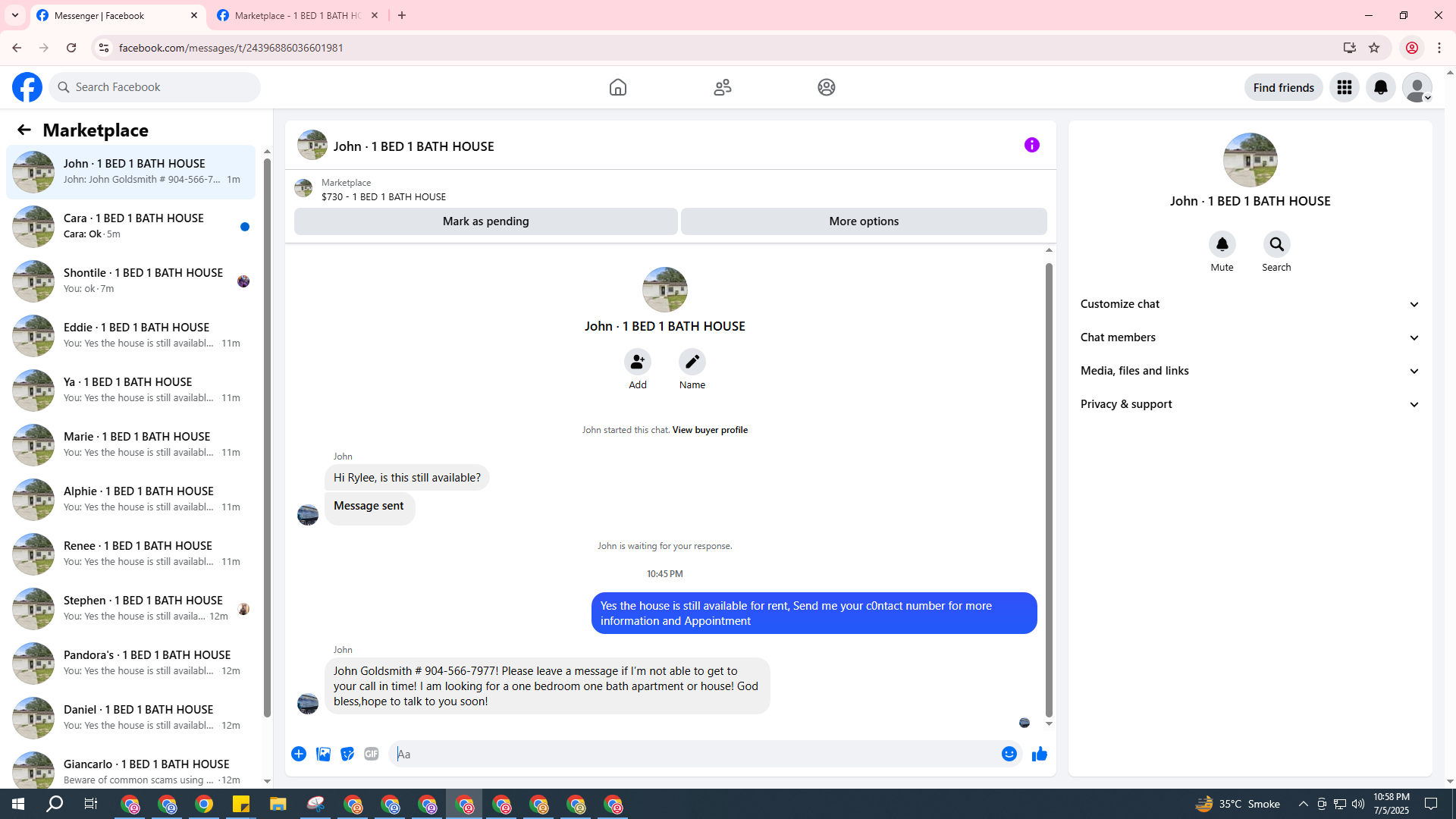Open the View buyer profile link
1456x819 pixels.
(x=709, y=430)
